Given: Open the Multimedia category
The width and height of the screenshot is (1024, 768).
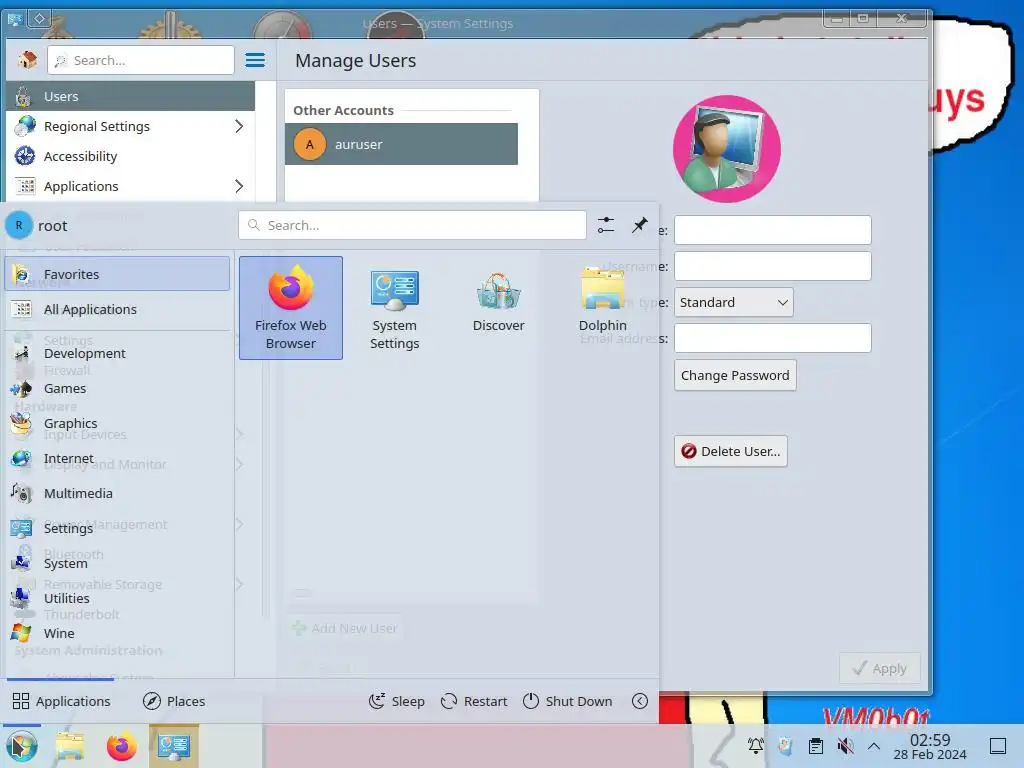Looking at the screenshot, I should click(x=119, y=493).
